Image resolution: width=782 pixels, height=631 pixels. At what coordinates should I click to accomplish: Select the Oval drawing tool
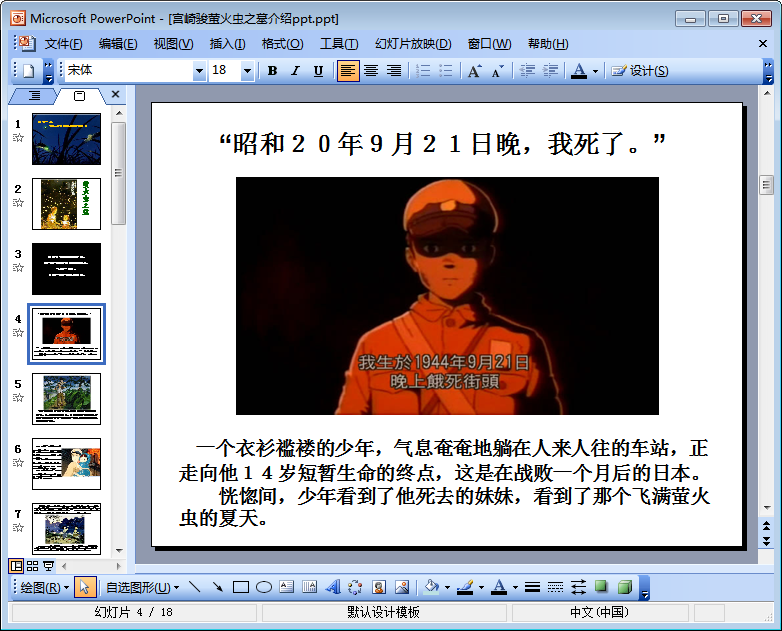click(x=264, y=587)
